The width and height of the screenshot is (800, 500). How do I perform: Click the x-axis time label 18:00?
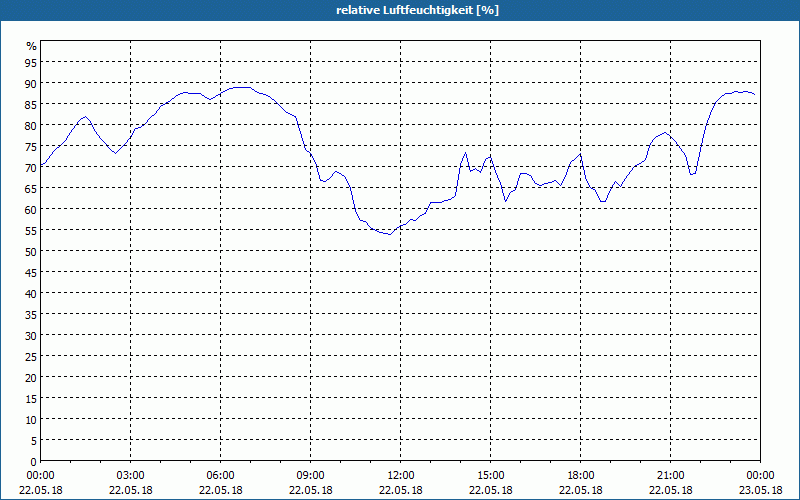click(x=581, y=476)
